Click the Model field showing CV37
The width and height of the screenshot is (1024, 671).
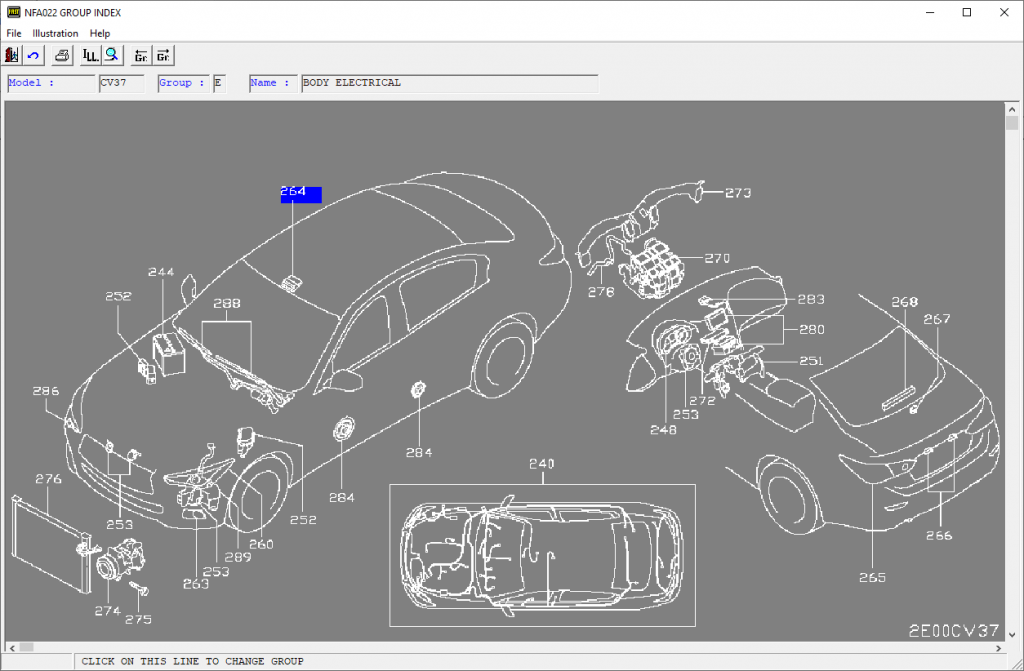(x=121, y=82)
